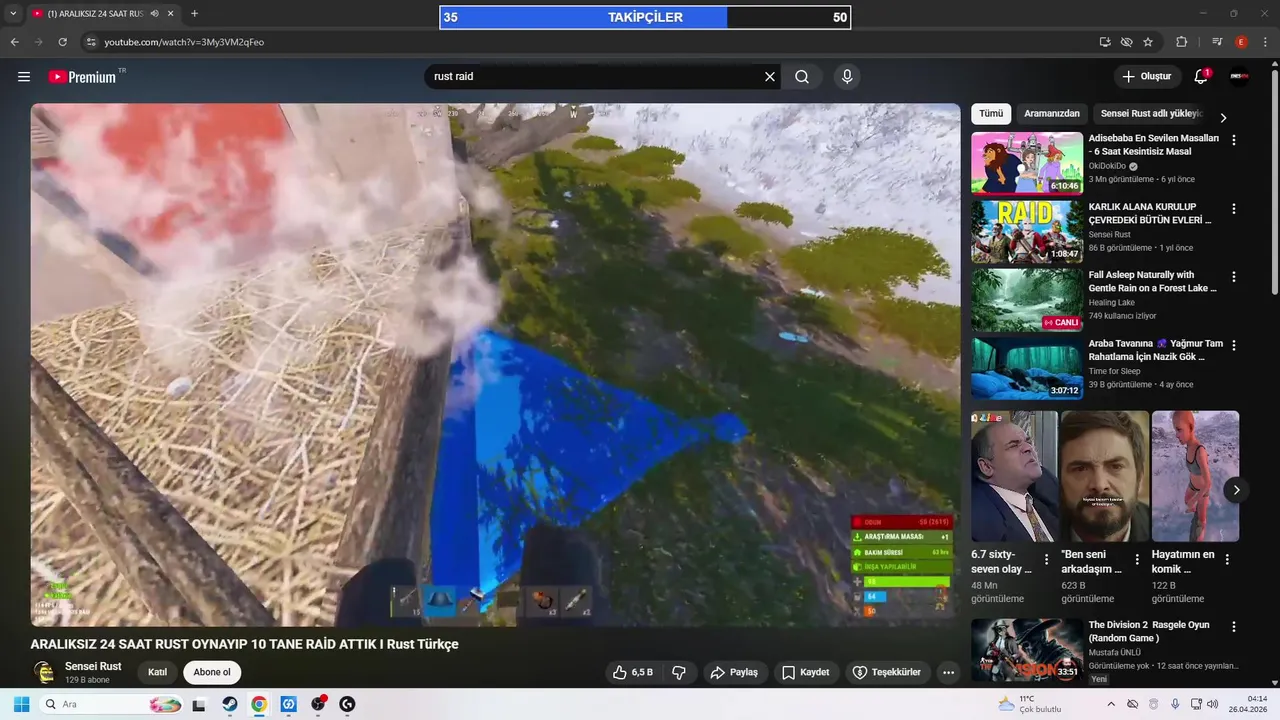Open more actions menu under the video
1280x720 pixels.
coord(948,672)
